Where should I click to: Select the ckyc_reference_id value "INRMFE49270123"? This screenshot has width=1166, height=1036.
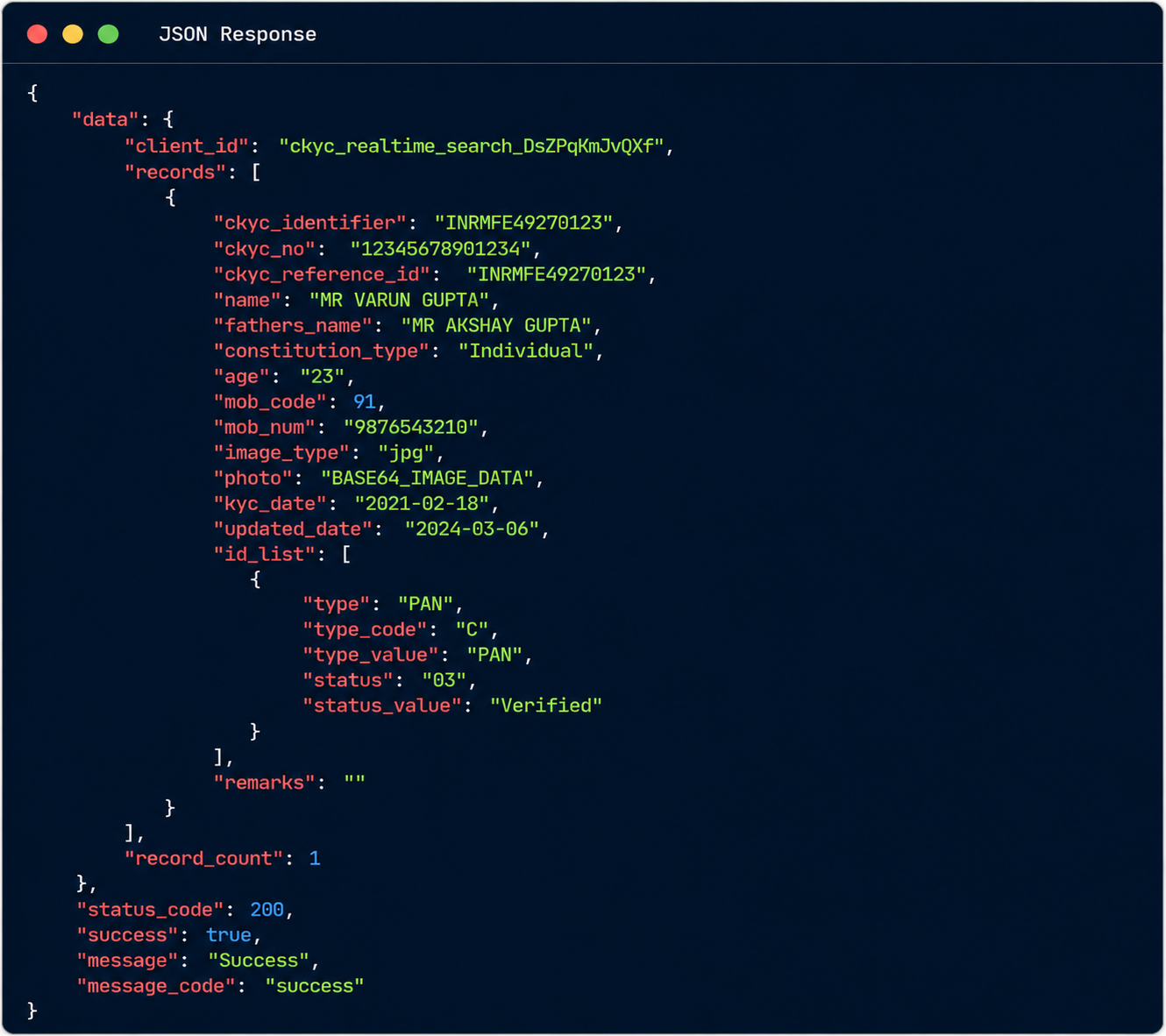pos(556,274)
